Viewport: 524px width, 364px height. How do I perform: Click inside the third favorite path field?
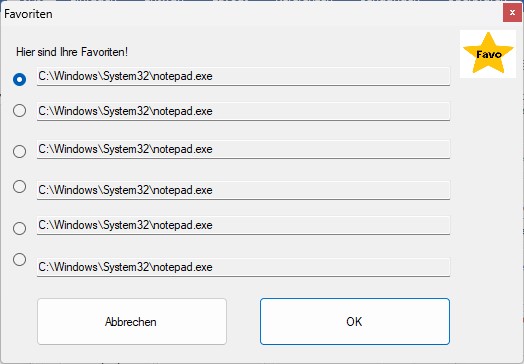[243, 149]
